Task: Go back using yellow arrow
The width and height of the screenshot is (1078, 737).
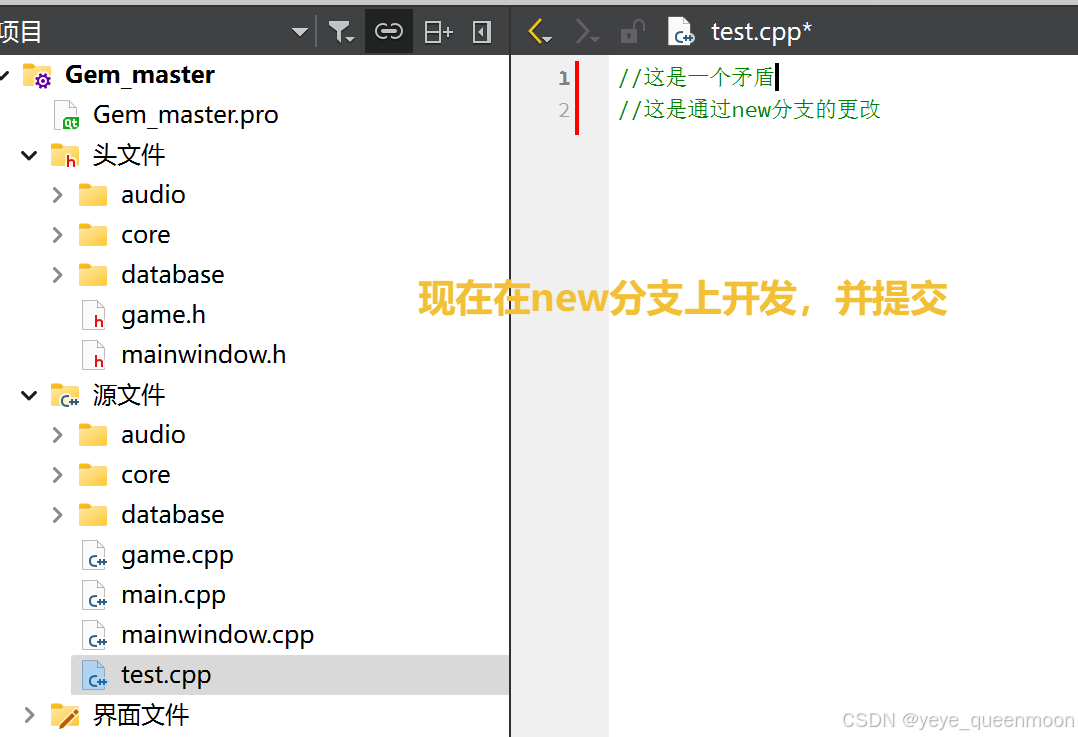Action: coord(539,32)
